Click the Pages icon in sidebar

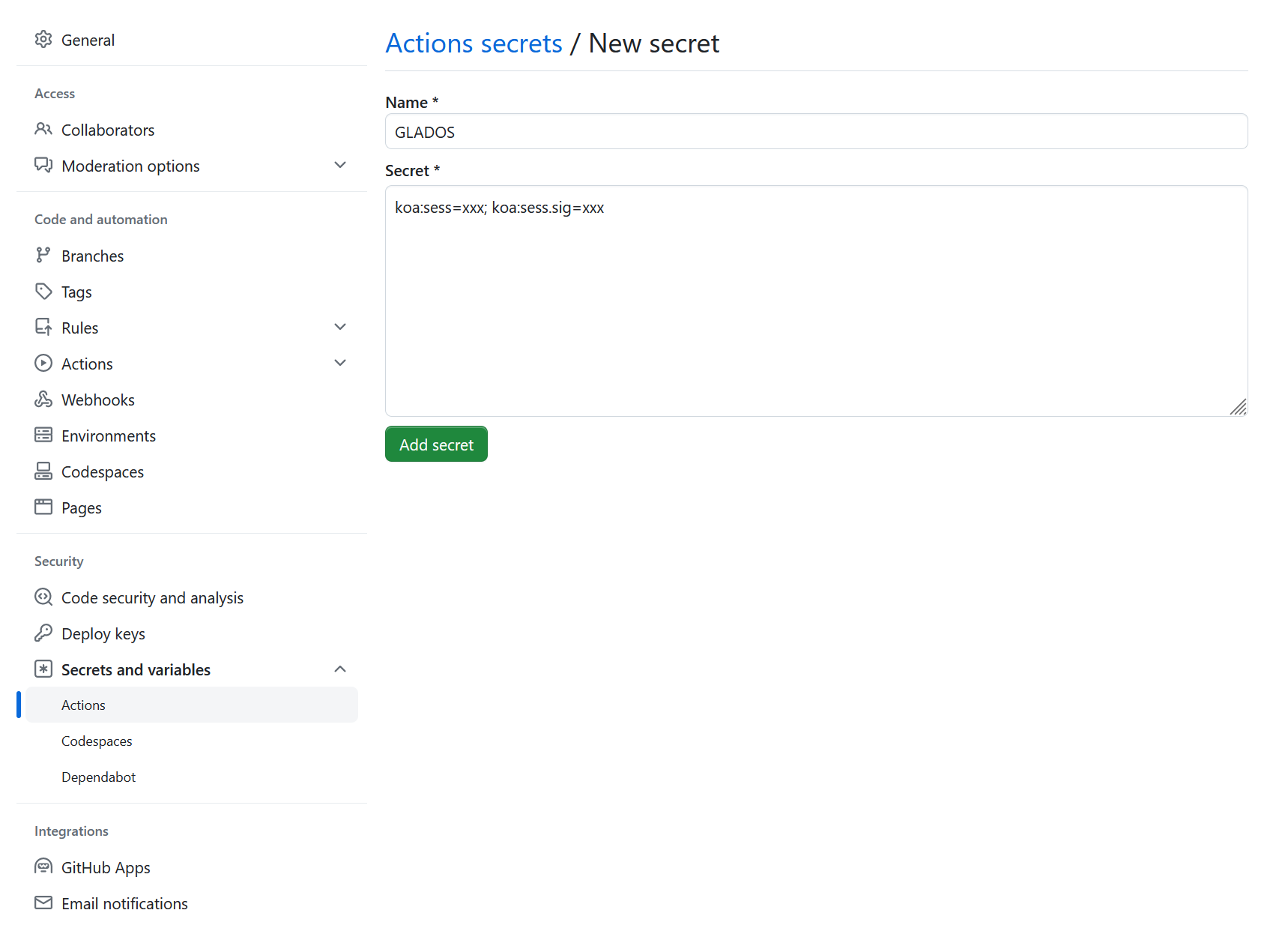click(43, 507)
